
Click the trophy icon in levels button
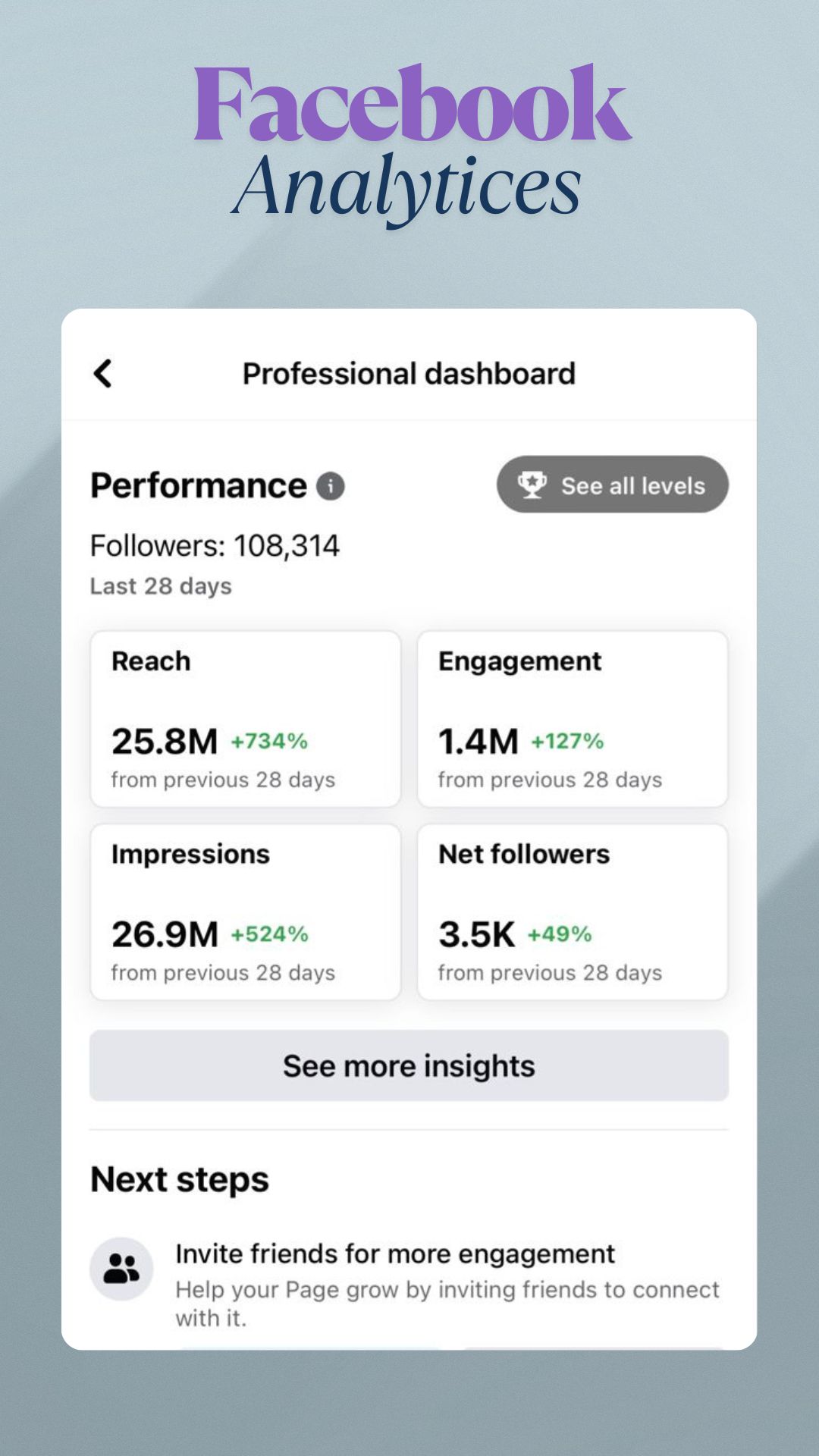point(532,485)
